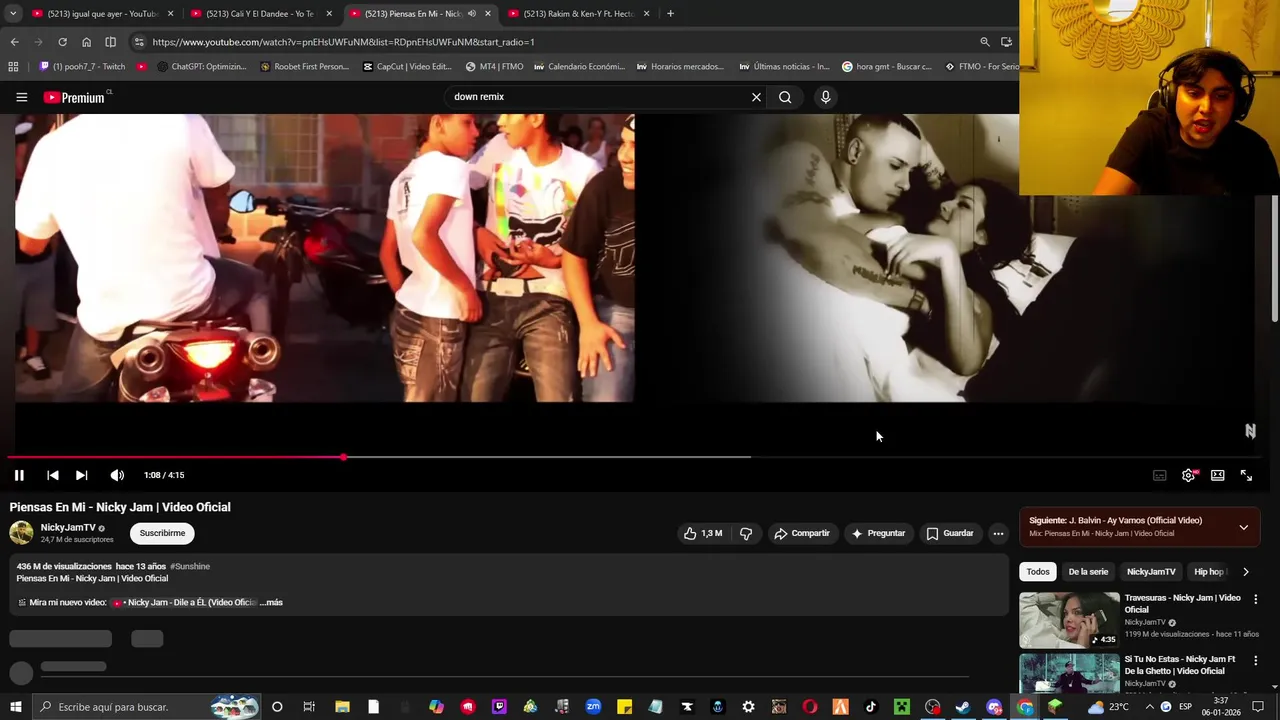Image resolution: width=1280 pixels, height=720 pixels.
Task: Switch to "Cali Y El Dandee" tab
Action: (x=260, y=14)
